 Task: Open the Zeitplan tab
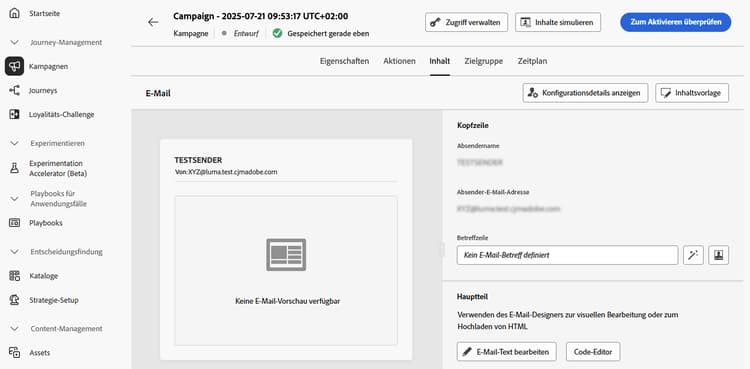[x=532, y=61]
